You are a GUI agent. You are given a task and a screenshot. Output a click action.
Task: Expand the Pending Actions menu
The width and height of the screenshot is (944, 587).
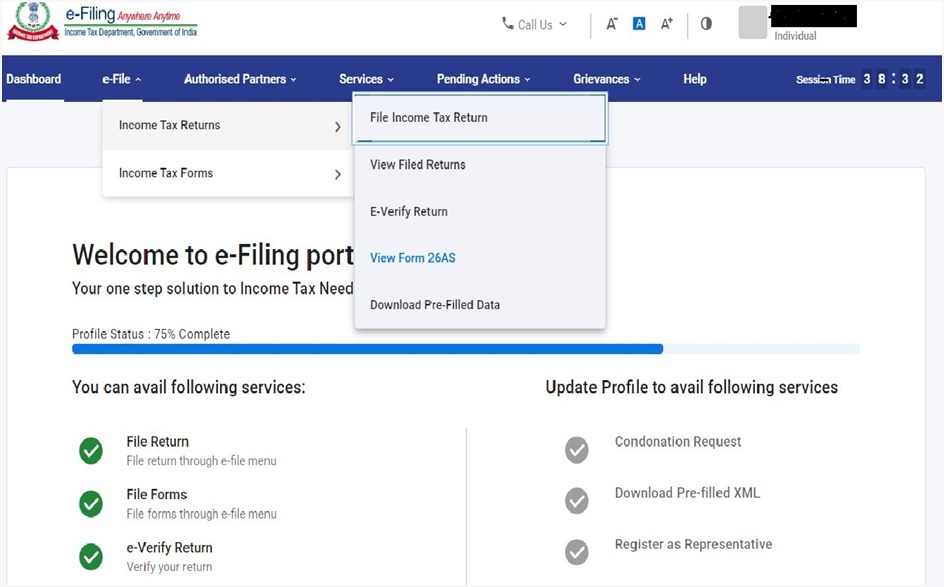point(483,79)
